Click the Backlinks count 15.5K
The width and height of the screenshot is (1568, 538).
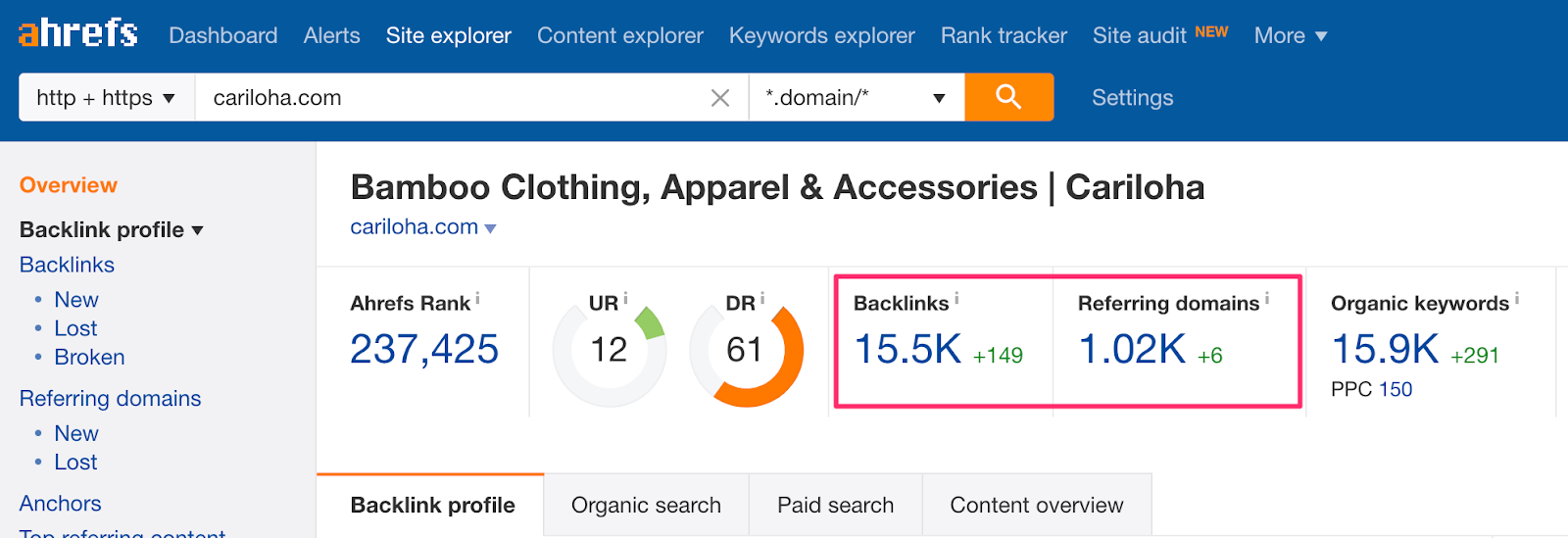(907, 349)
